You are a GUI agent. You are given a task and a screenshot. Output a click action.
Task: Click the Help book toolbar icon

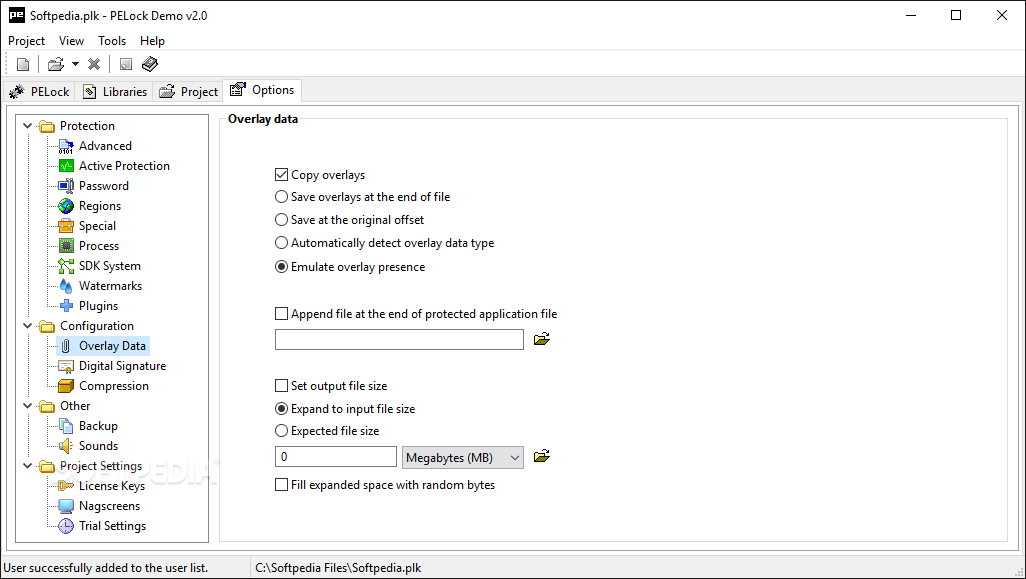[x=150, y=64]
